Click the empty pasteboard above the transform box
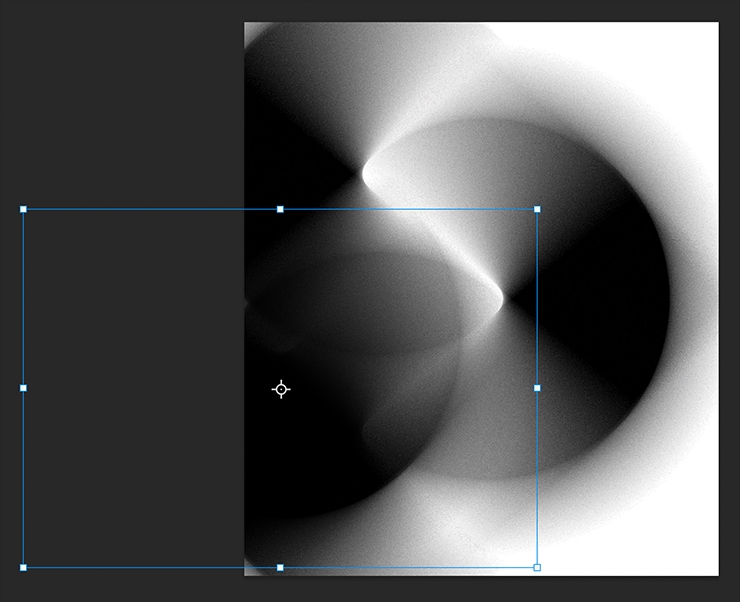The image size is (740, 602). click(120, 100)
